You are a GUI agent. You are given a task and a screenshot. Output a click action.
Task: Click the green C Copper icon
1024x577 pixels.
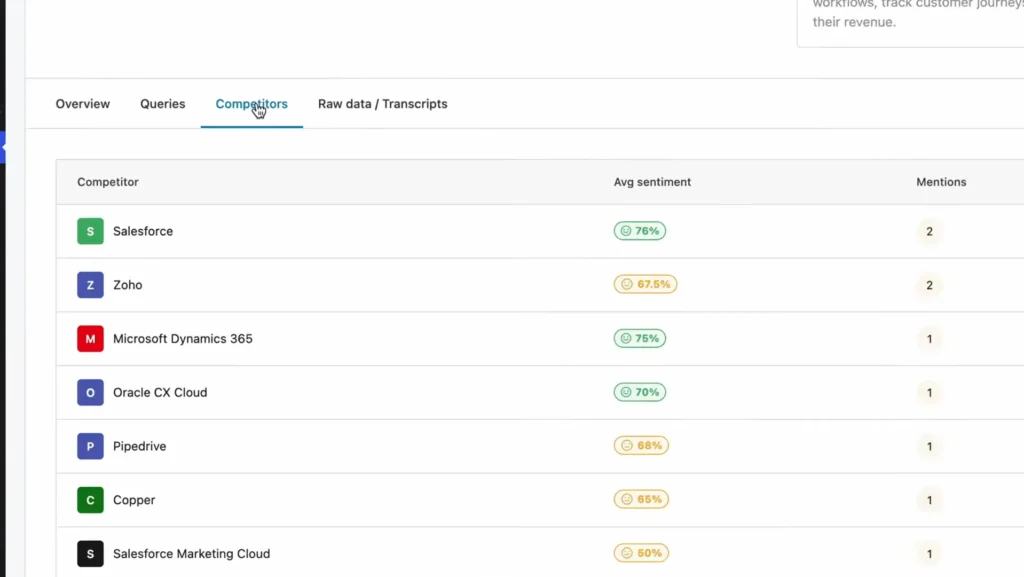coord(90,500)
